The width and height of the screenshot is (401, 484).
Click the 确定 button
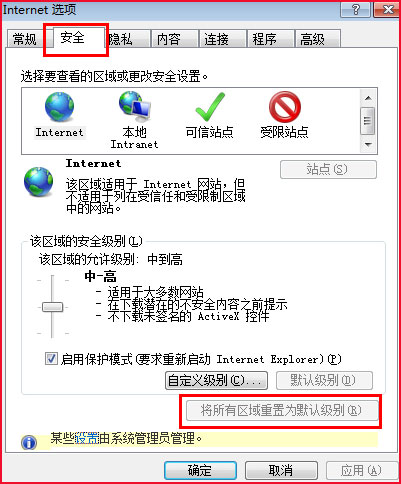[x=200, y=470]
